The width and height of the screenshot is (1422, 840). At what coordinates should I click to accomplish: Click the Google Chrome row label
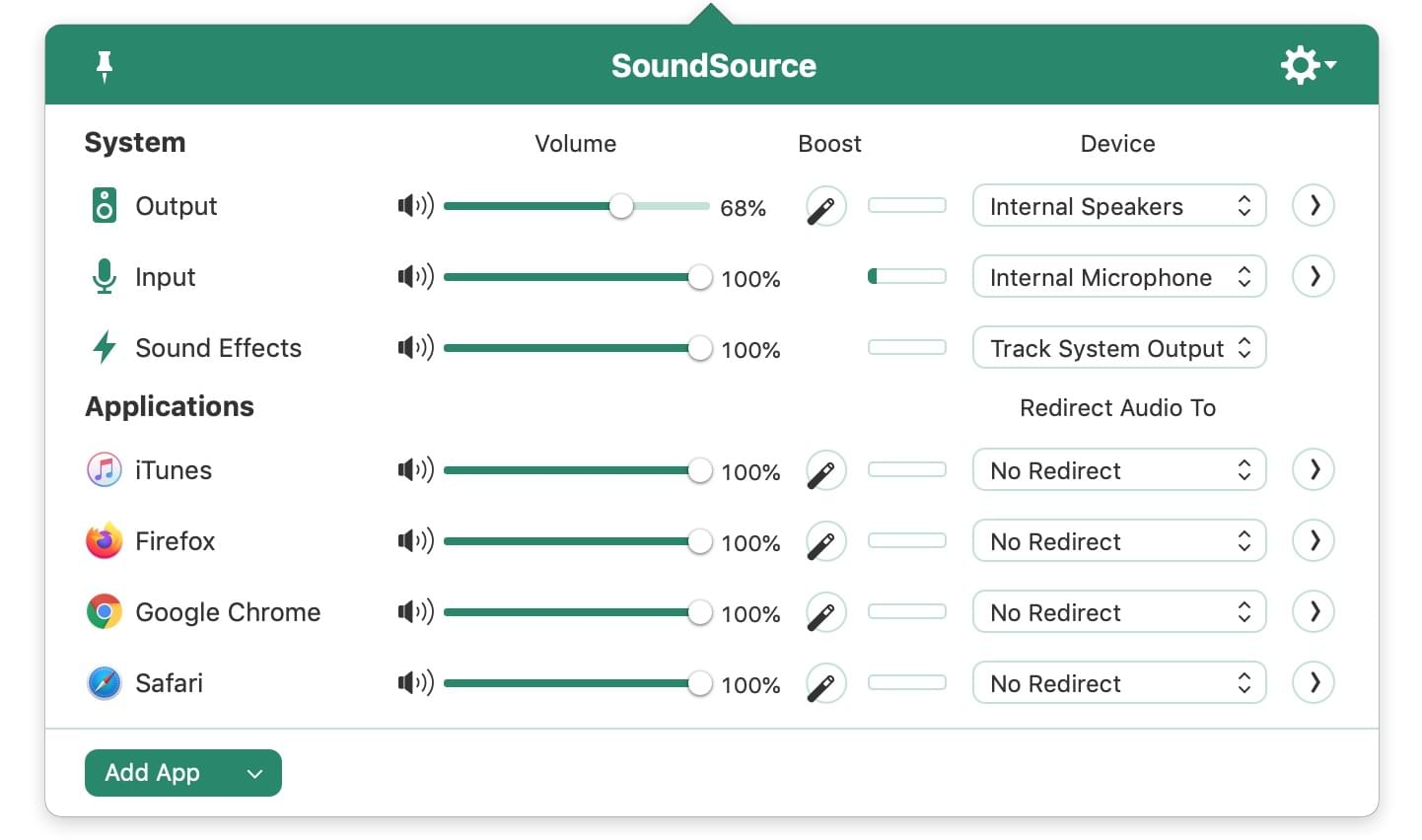[x=228, y=612]
